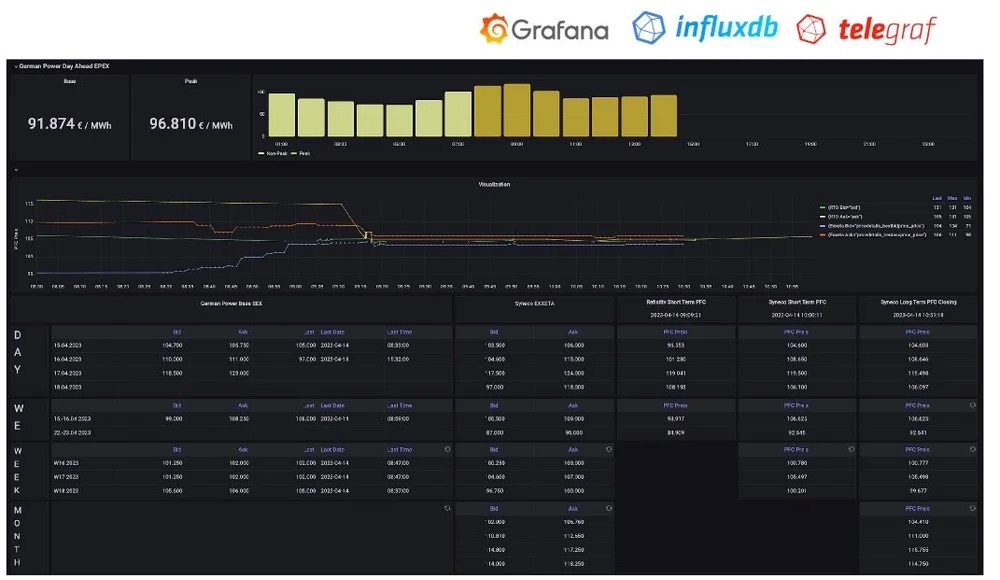The width and height of the screenshot is (1000, 580).
Task: Click the refresh icon next to the monthly Bid header
Action: click(x=608, y=507)
